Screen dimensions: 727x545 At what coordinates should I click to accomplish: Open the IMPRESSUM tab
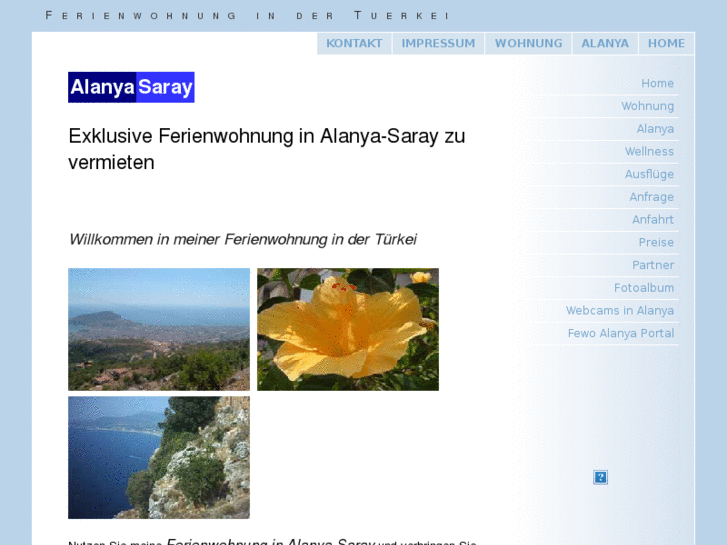pos(438,44)
